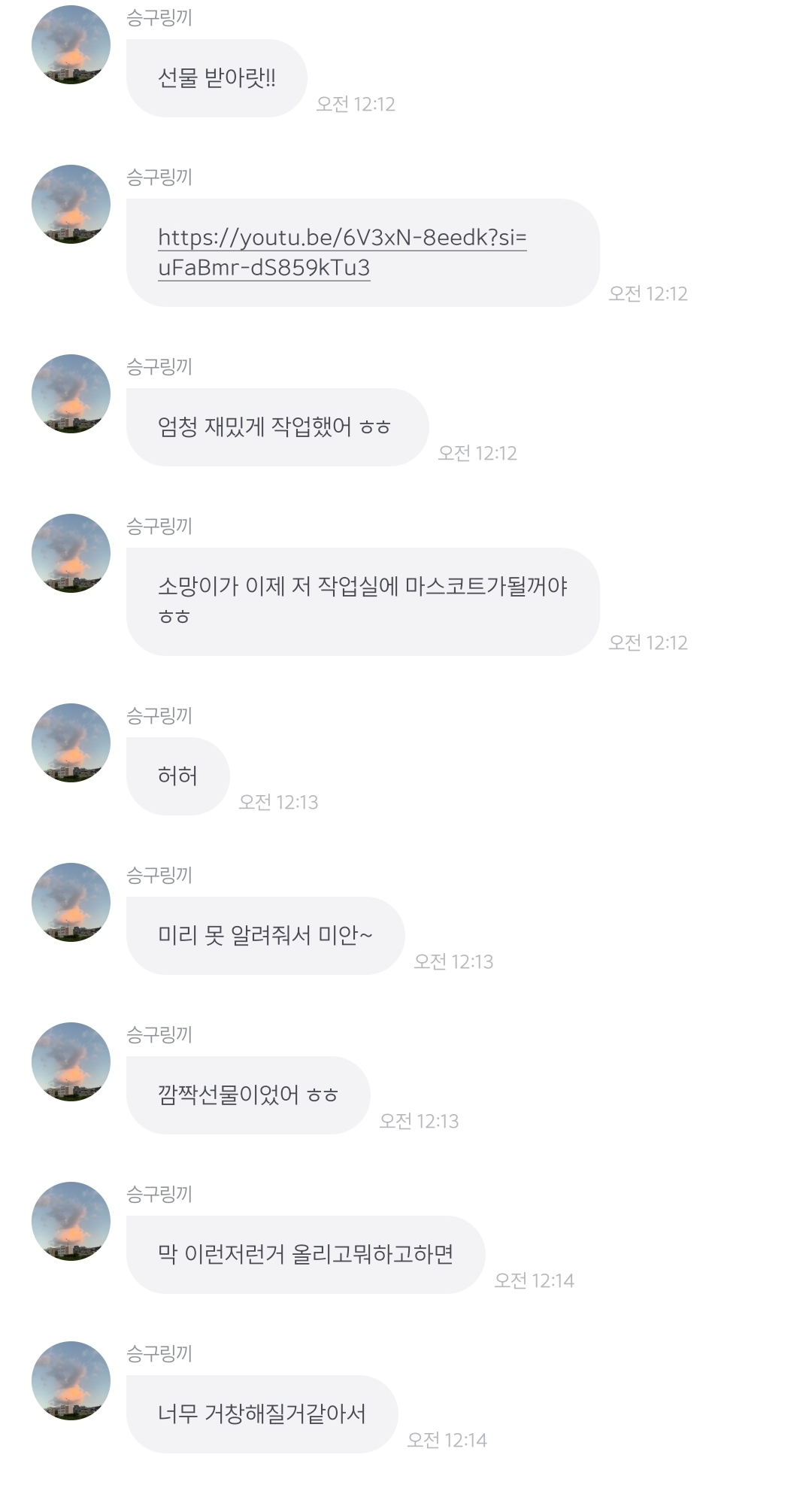812x1488 pixels.
Task: Click avatar next to '선물 받아랏!!' message
Action: coord(71,45)
